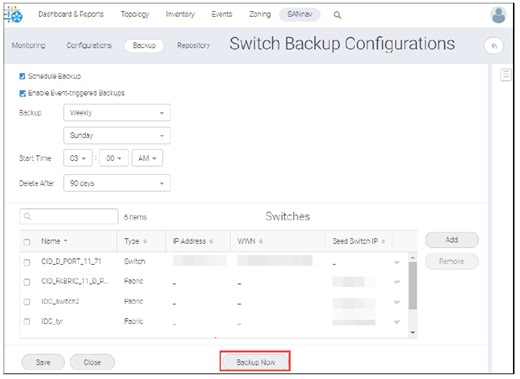Image resolution: width=520 pixels, height=379 pixels.
Task: Expand the IDC_tyr row chevron
Action: [x=397, y=322]
